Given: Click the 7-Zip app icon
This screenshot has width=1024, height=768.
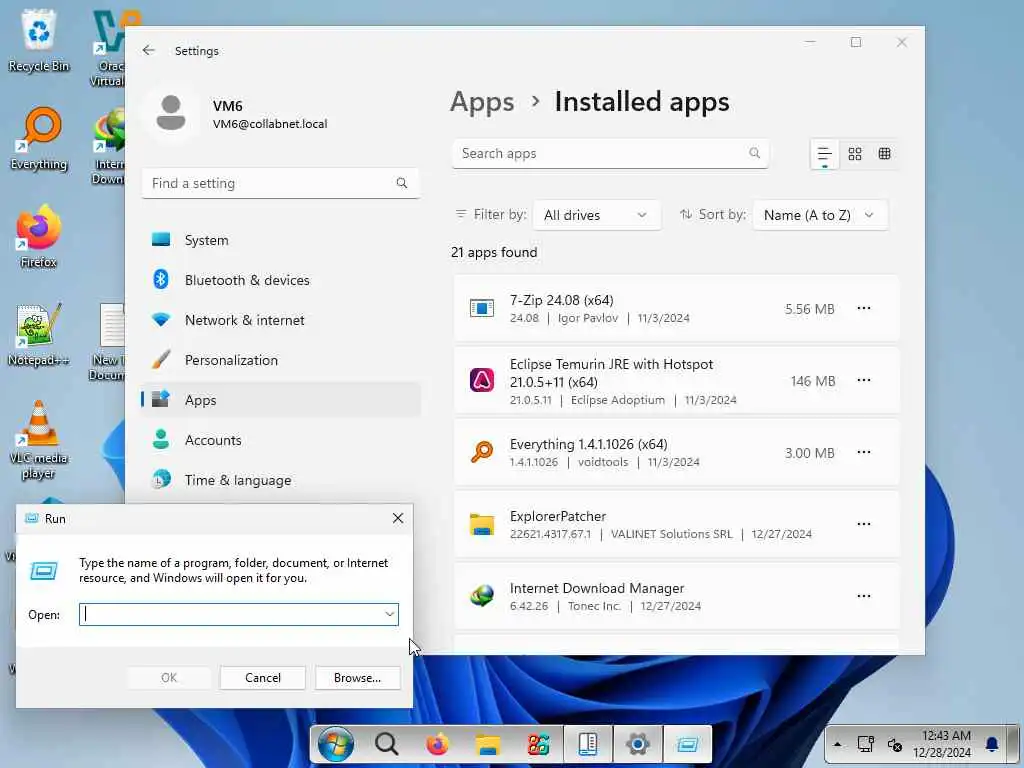Looking at the screenshot, I should coord(482,308).
